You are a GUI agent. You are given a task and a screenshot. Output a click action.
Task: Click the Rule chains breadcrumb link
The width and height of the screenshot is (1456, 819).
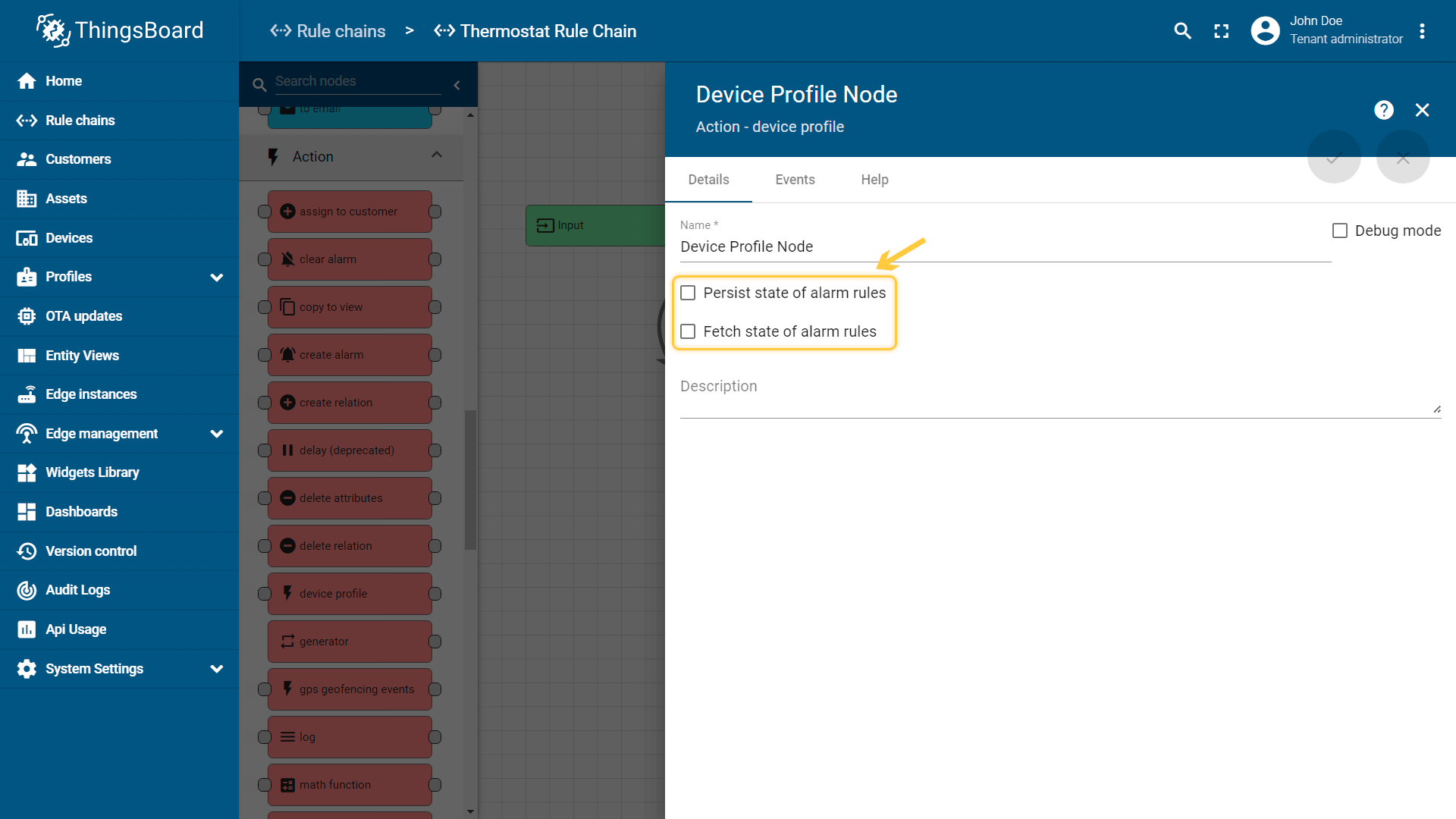pos(328,31)
